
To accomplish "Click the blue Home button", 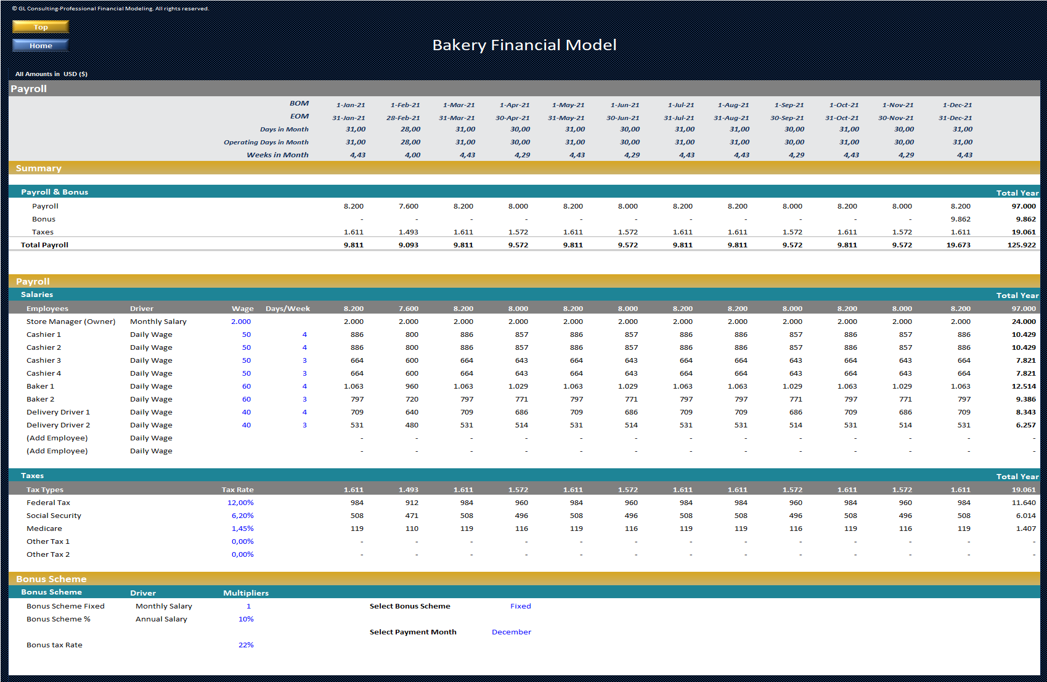I will click(x=41, y=45).
